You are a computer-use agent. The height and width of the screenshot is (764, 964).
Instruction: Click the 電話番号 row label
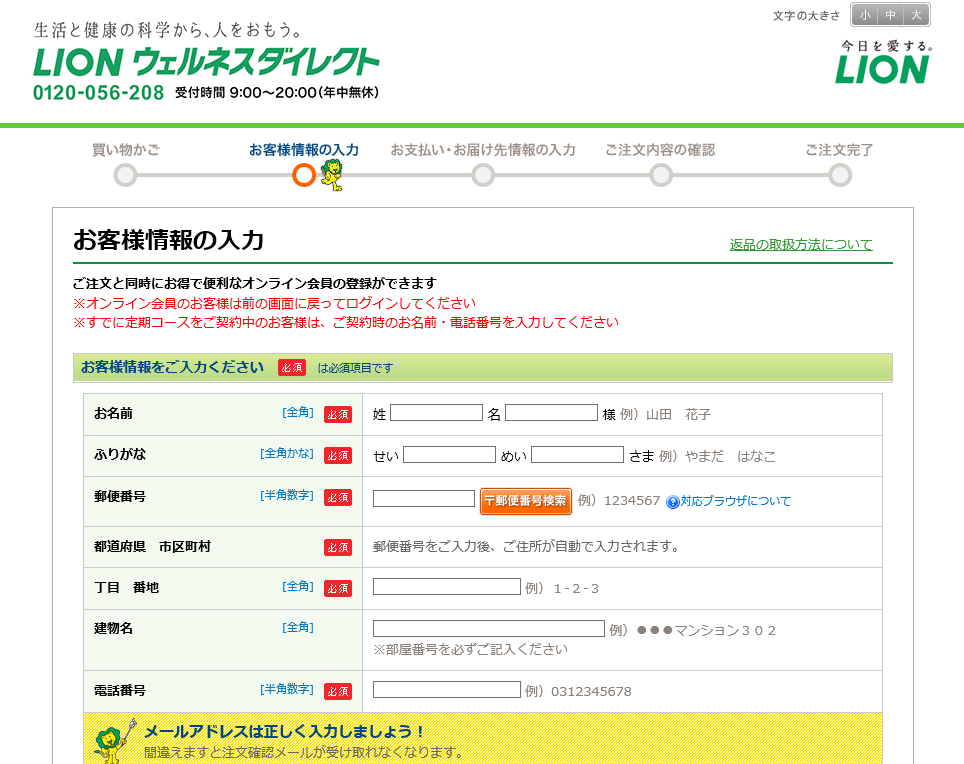click(120, 690)
